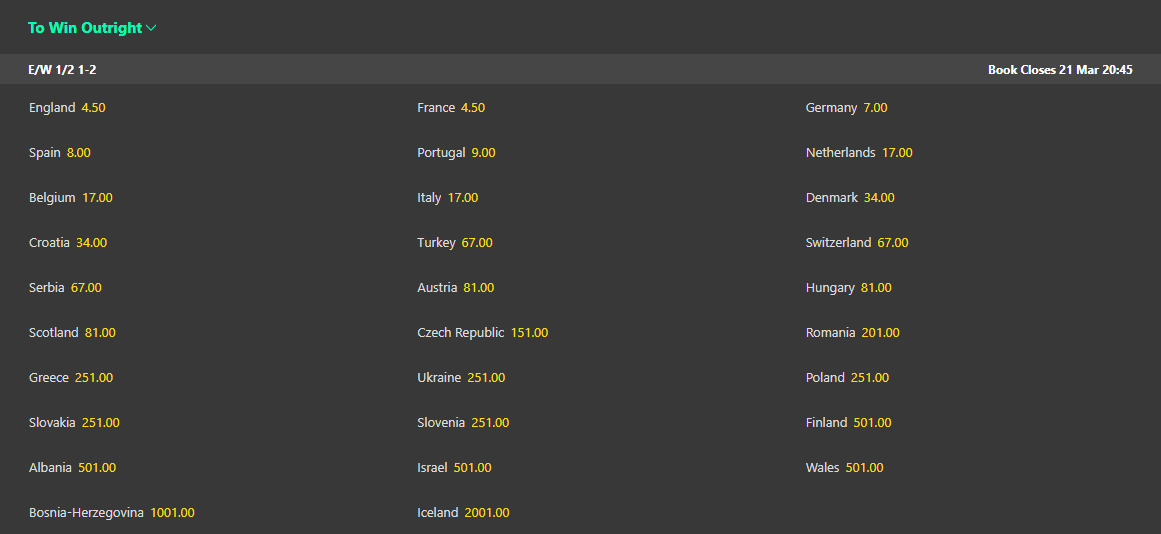Select France at 4.50 odds
The height and width of the screenshot is (534, 1161).
(451, 108)
